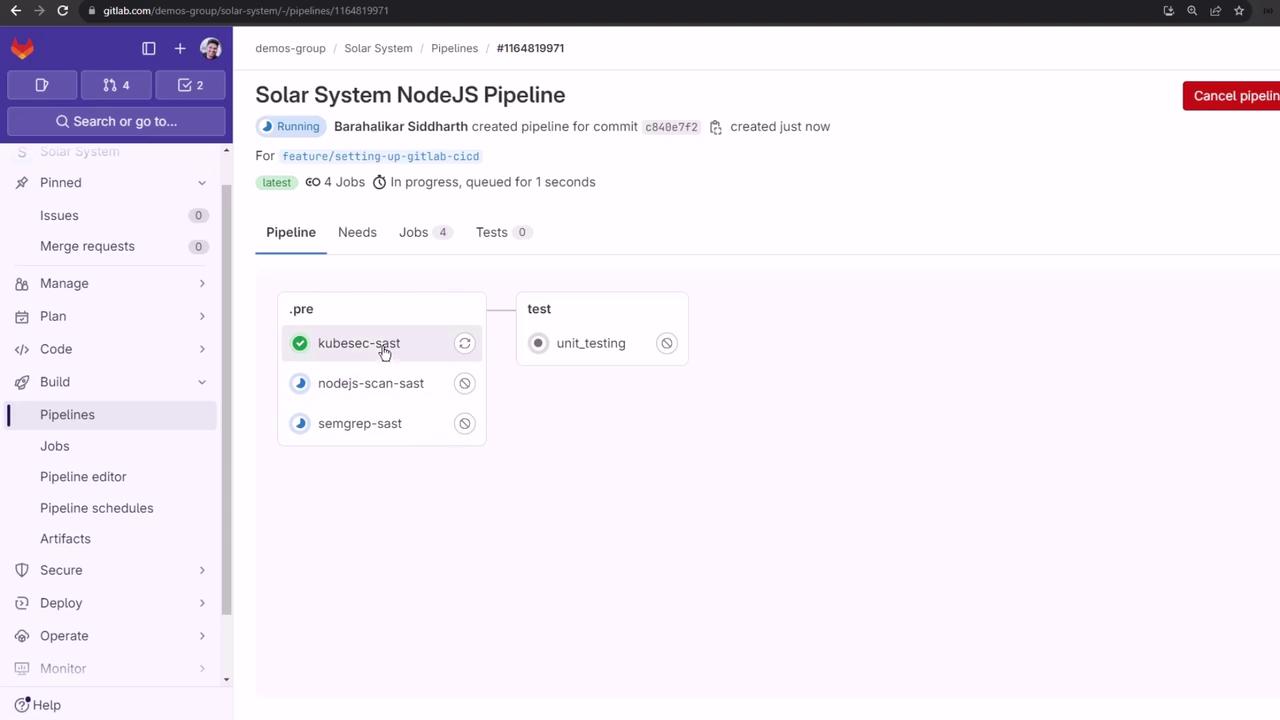Open merge requests counter showing 4
The image size is (1280, 720).
pos(116,85)
